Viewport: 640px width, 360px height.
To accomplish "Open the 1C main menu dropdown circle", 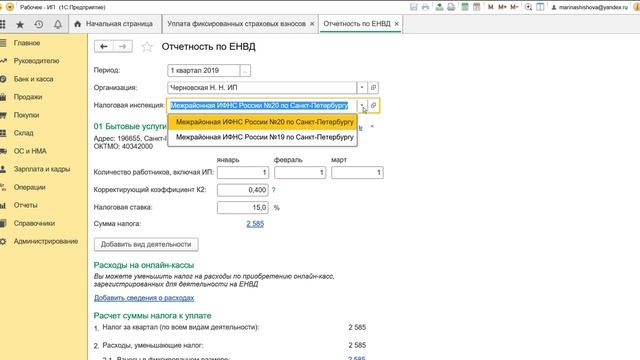I will coord(10,7).
